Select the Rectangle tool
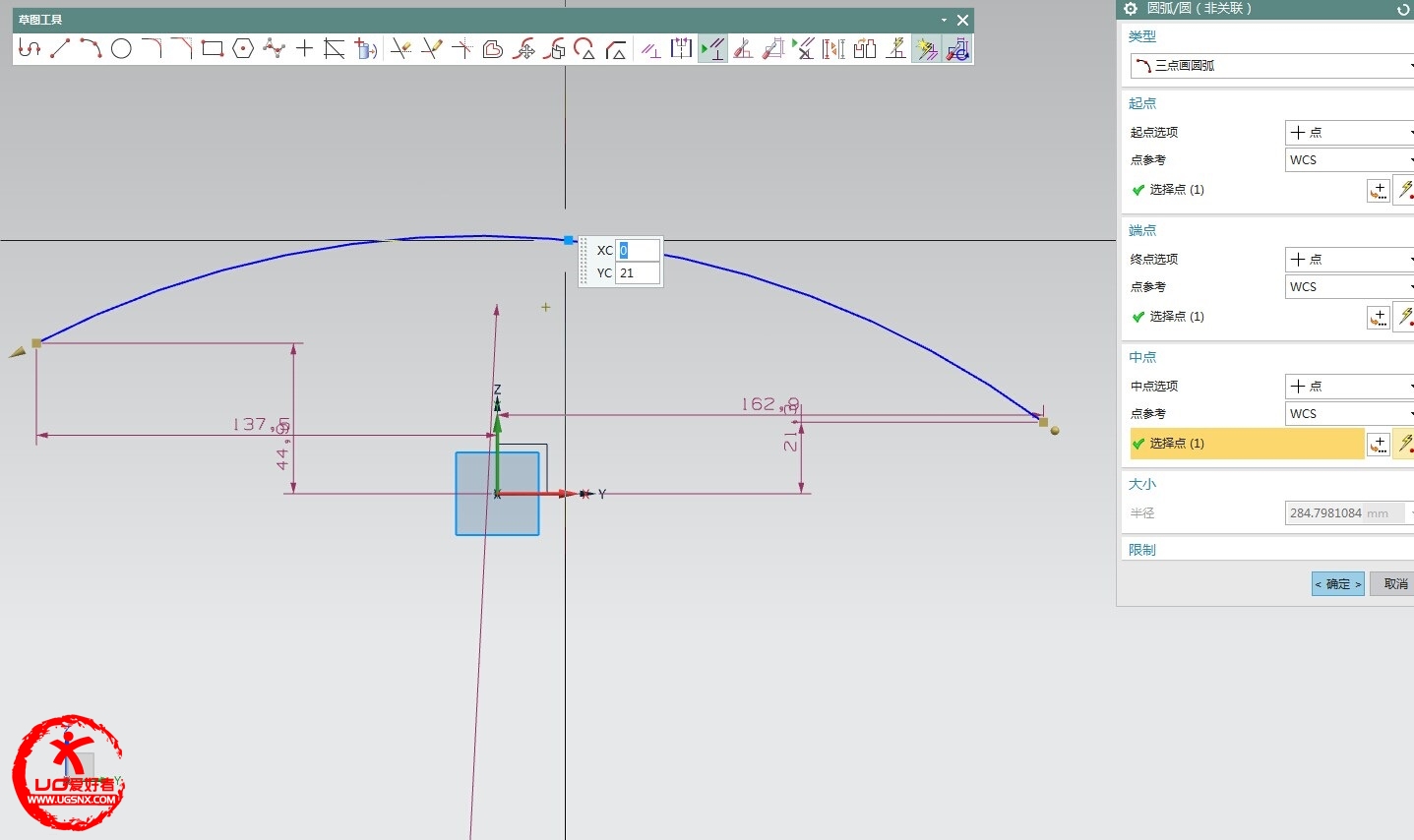The height and width of the screenshot is (840, 1414). pyautogui.click(x=213, y=48)
